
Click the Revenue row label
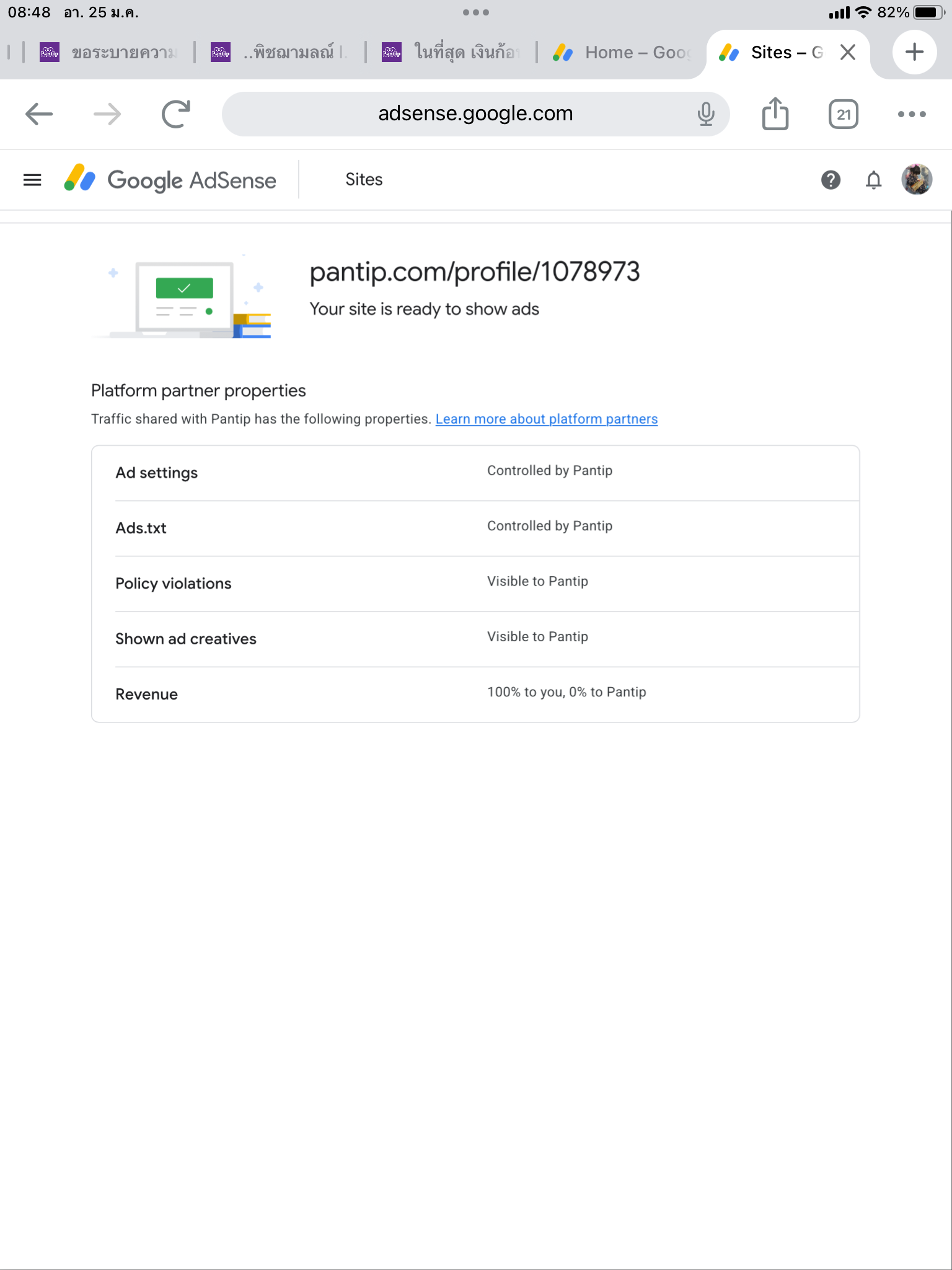coord(146,695)
